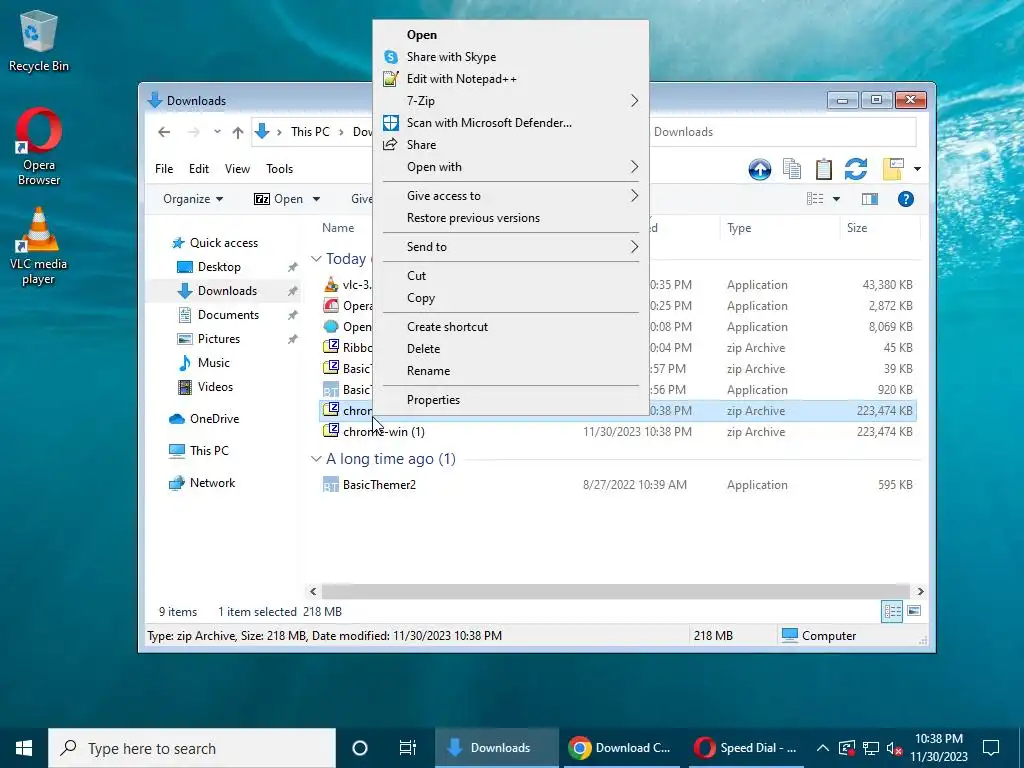Go back with the left arrow
Image resolution: width=1024 pixels, height=768 pixels.
pos(164,132)
